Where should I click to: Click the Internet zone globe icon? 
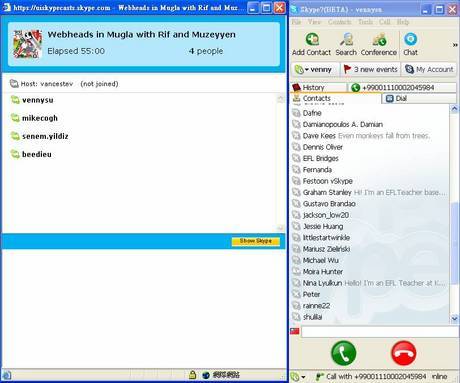206,375
